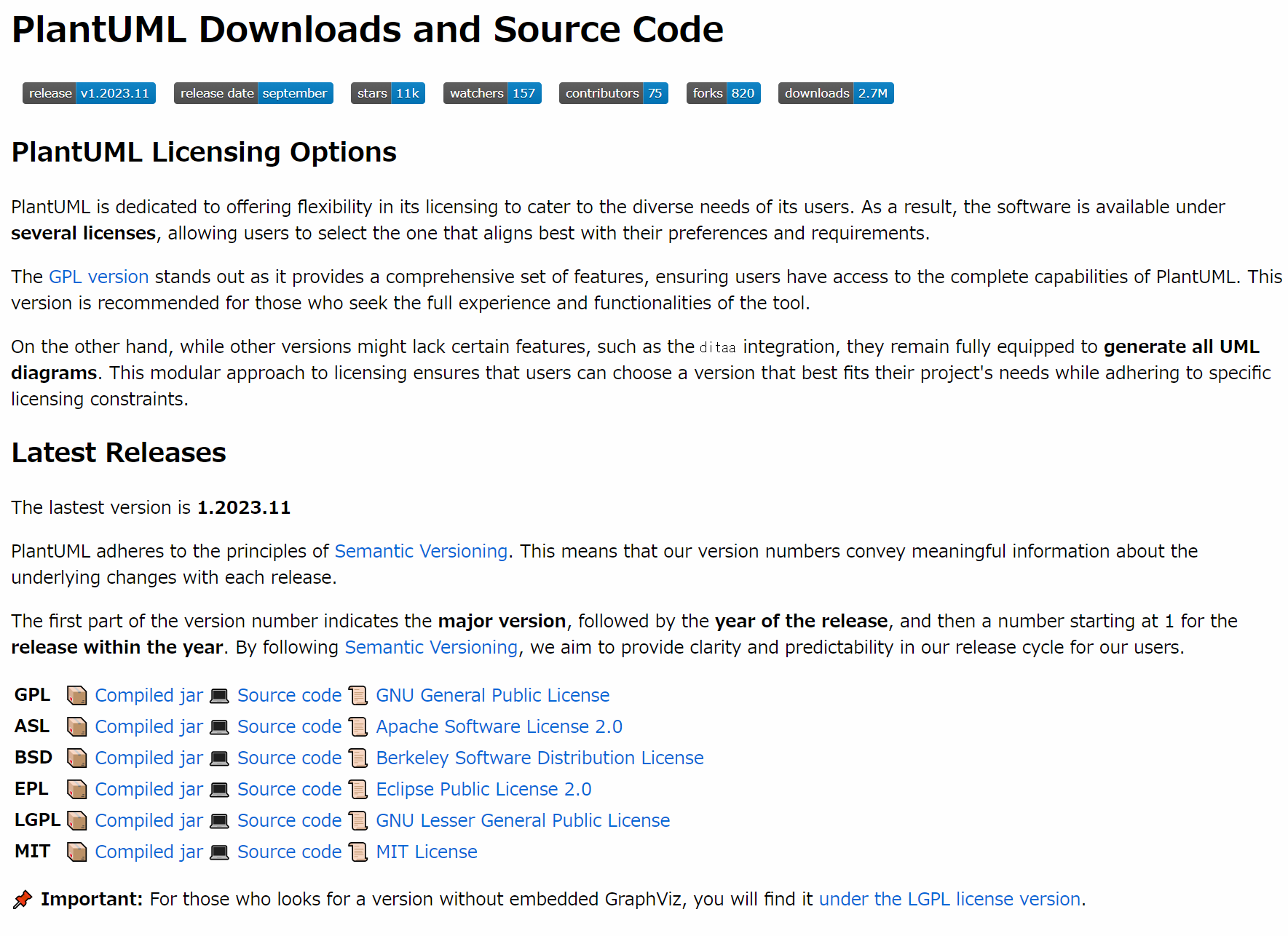
Task: Download the GPL Compiled jar
Action: click(x=149, y=695)
